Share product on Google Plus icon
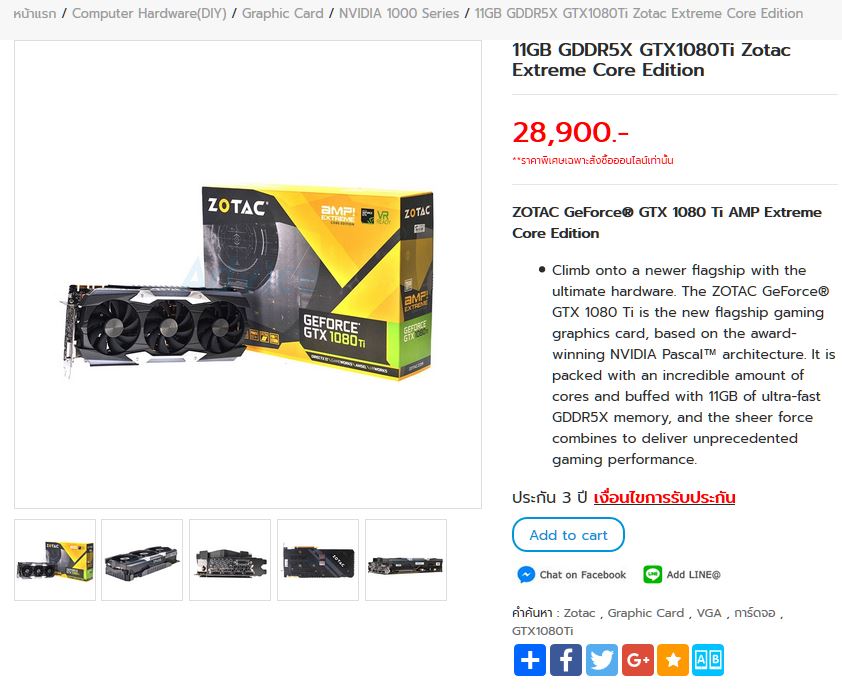The image size is (842, 691). (x=637, y=660)
